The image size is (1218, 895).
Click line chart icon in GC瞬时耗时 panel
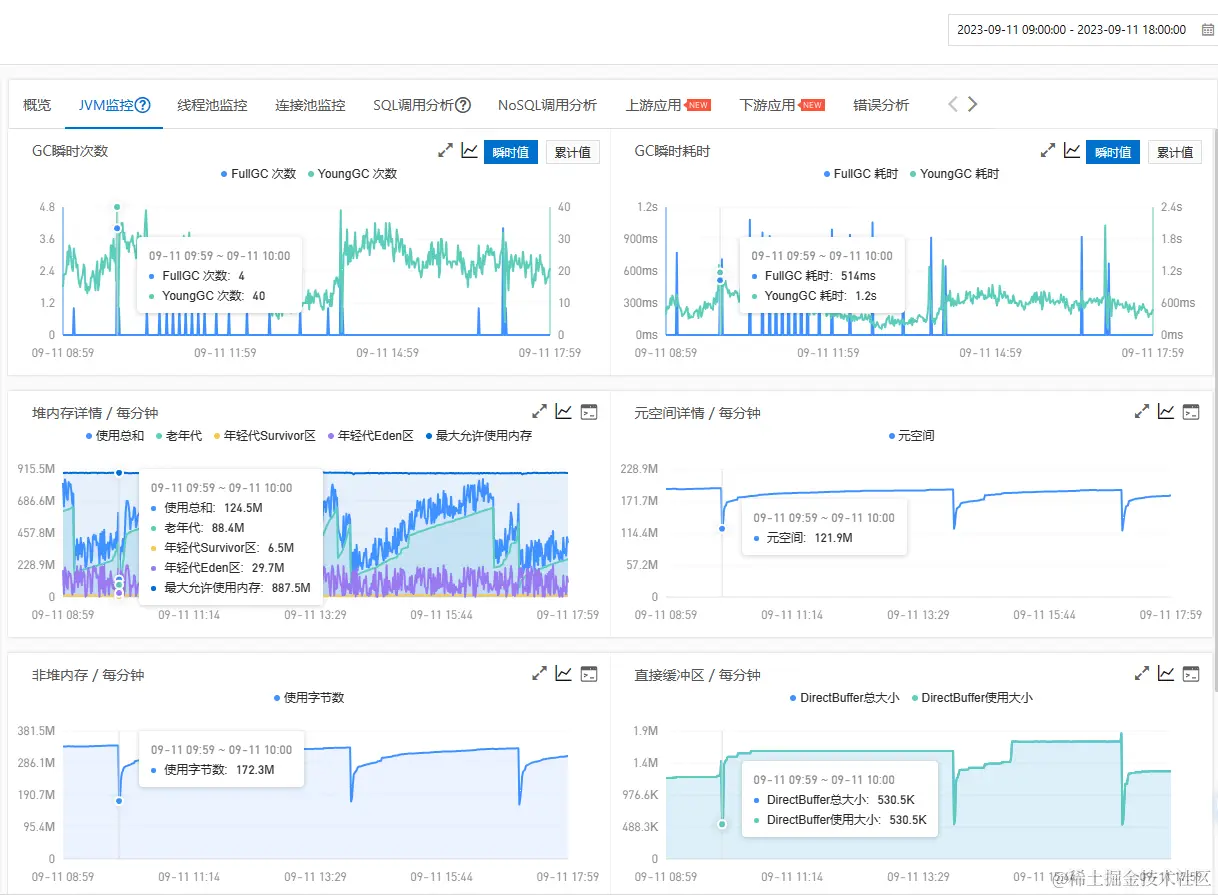pos(1072,151)
